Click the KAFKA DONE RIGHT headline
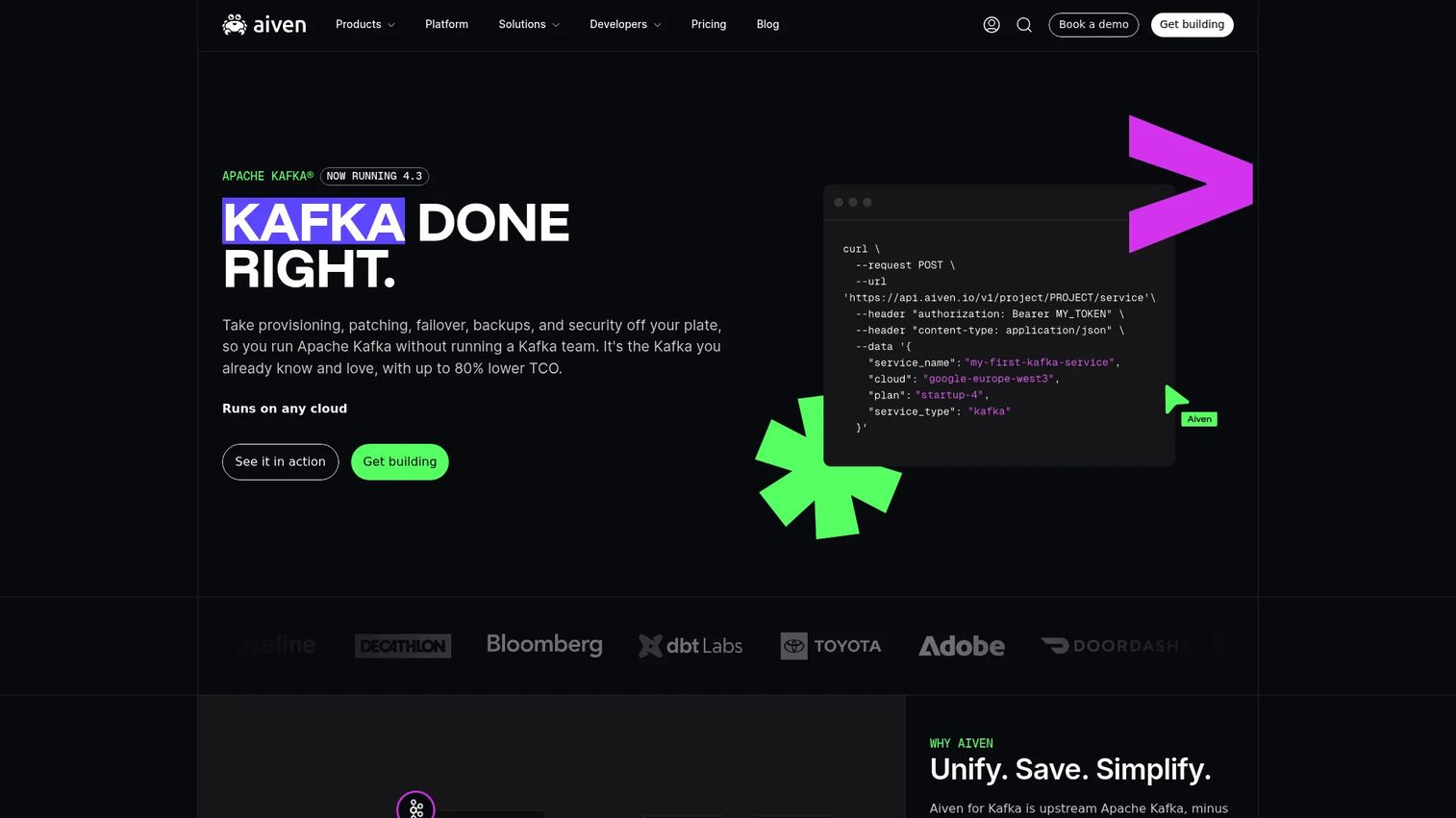 point(396,246)
